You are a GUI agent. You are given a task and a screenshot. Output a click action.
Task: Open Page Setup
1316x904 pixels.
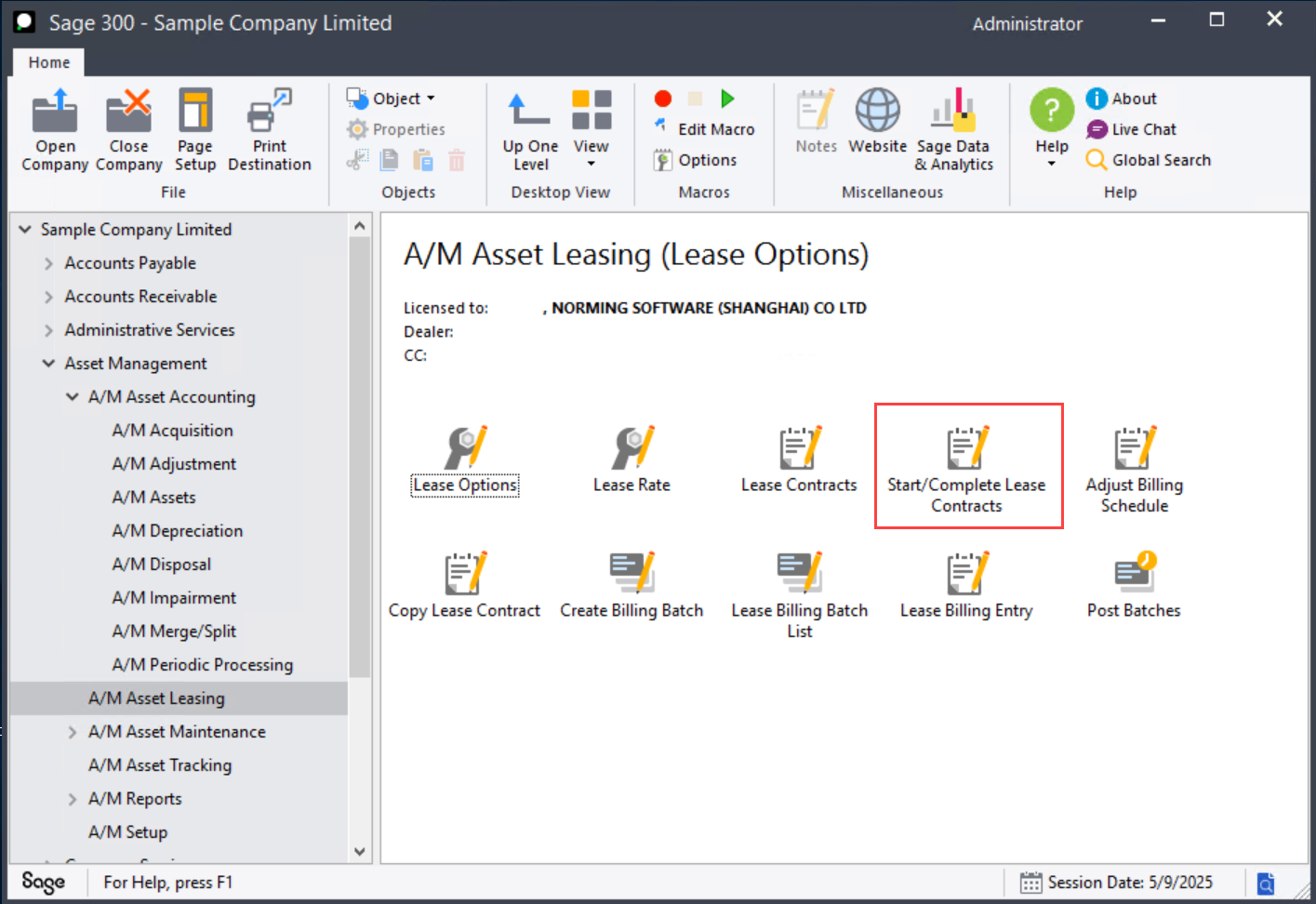195,130
